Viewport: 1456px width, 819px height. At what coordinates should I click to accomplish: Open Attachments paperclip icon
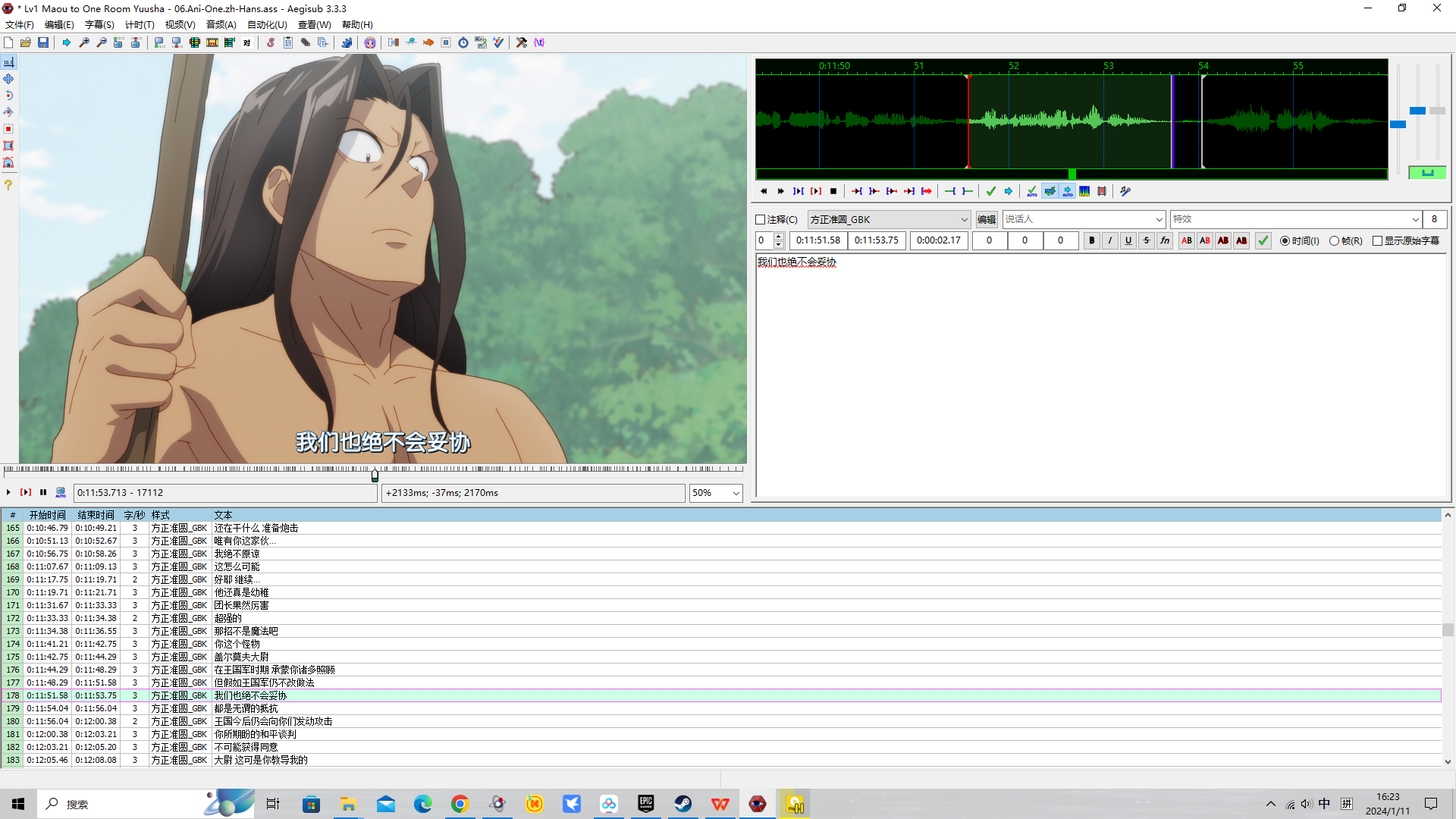point(306,42)
